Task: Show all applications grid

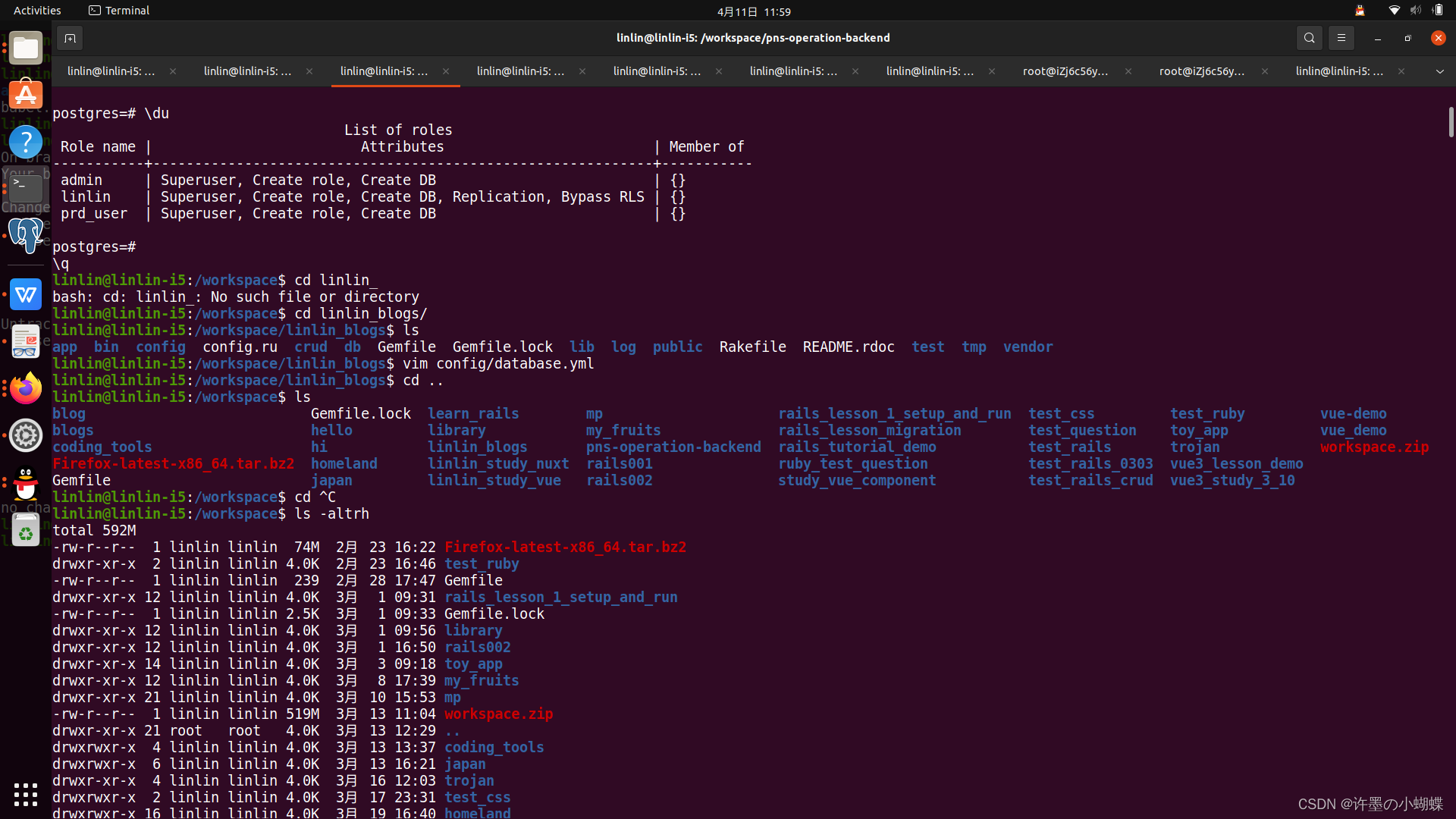Action: (x=26, y=794)
